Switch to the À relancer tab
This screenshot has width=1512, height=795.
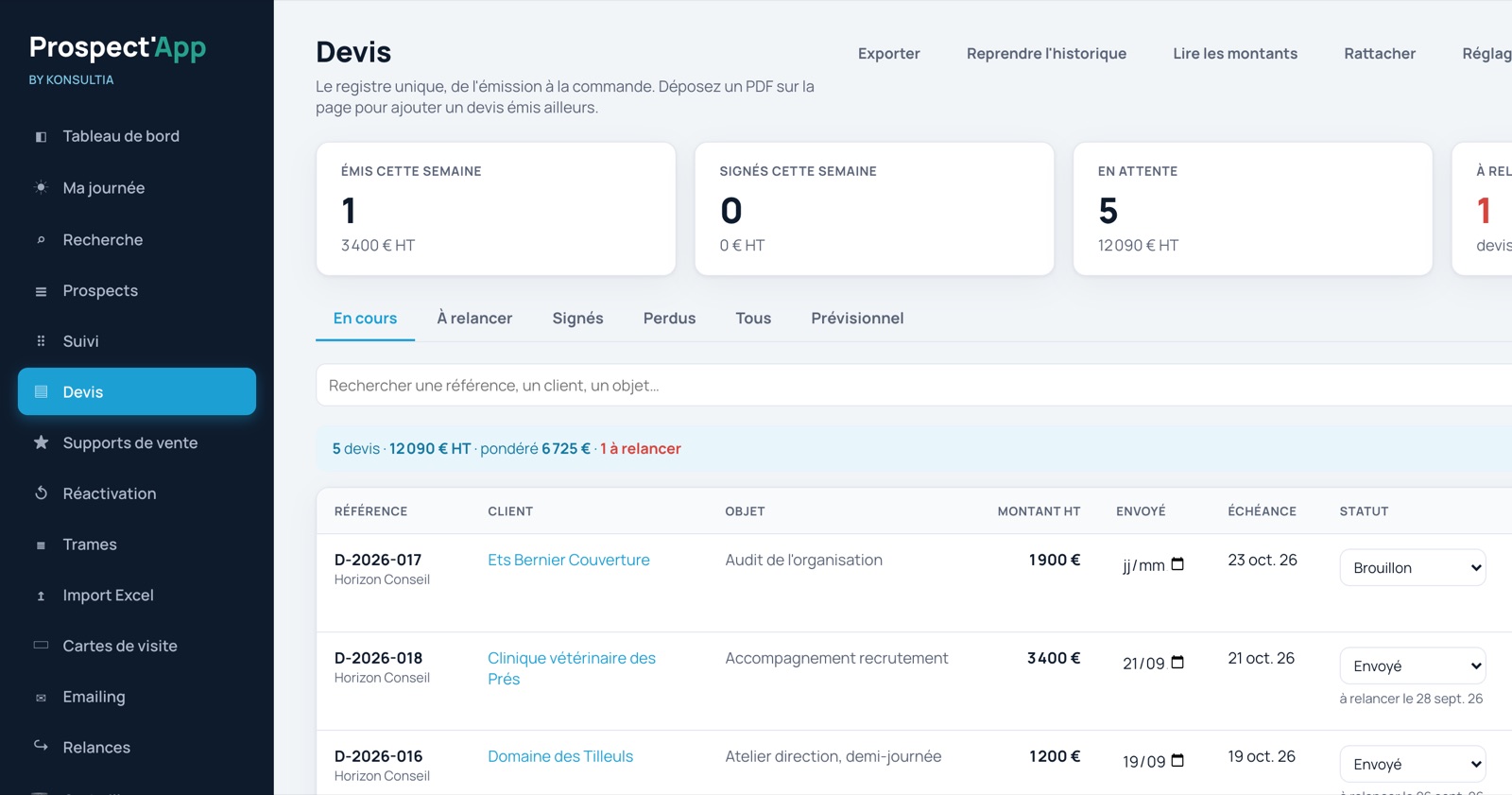(474, 319)
